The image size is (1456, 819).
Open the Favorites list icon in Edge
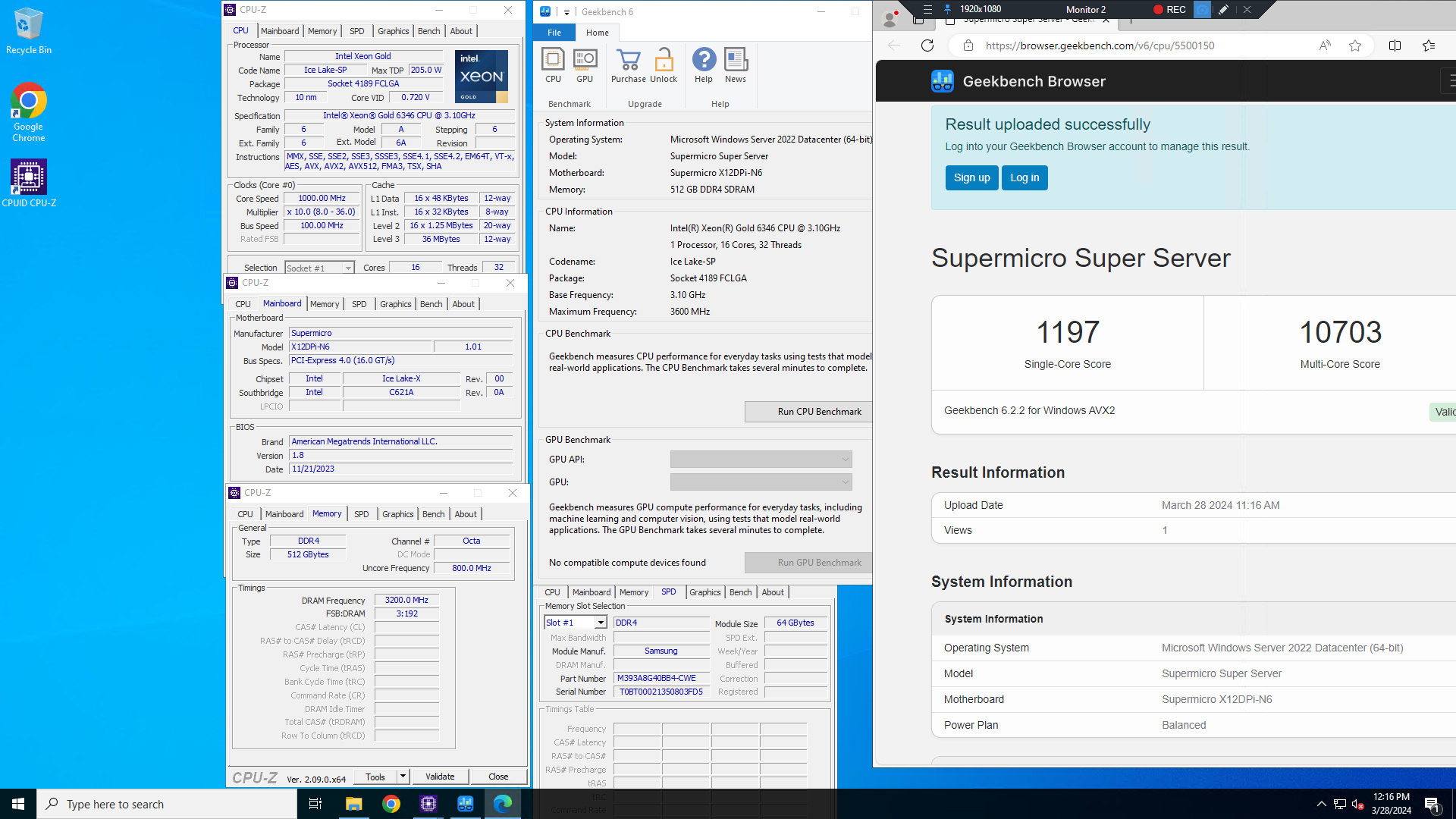pos(1429,45)
